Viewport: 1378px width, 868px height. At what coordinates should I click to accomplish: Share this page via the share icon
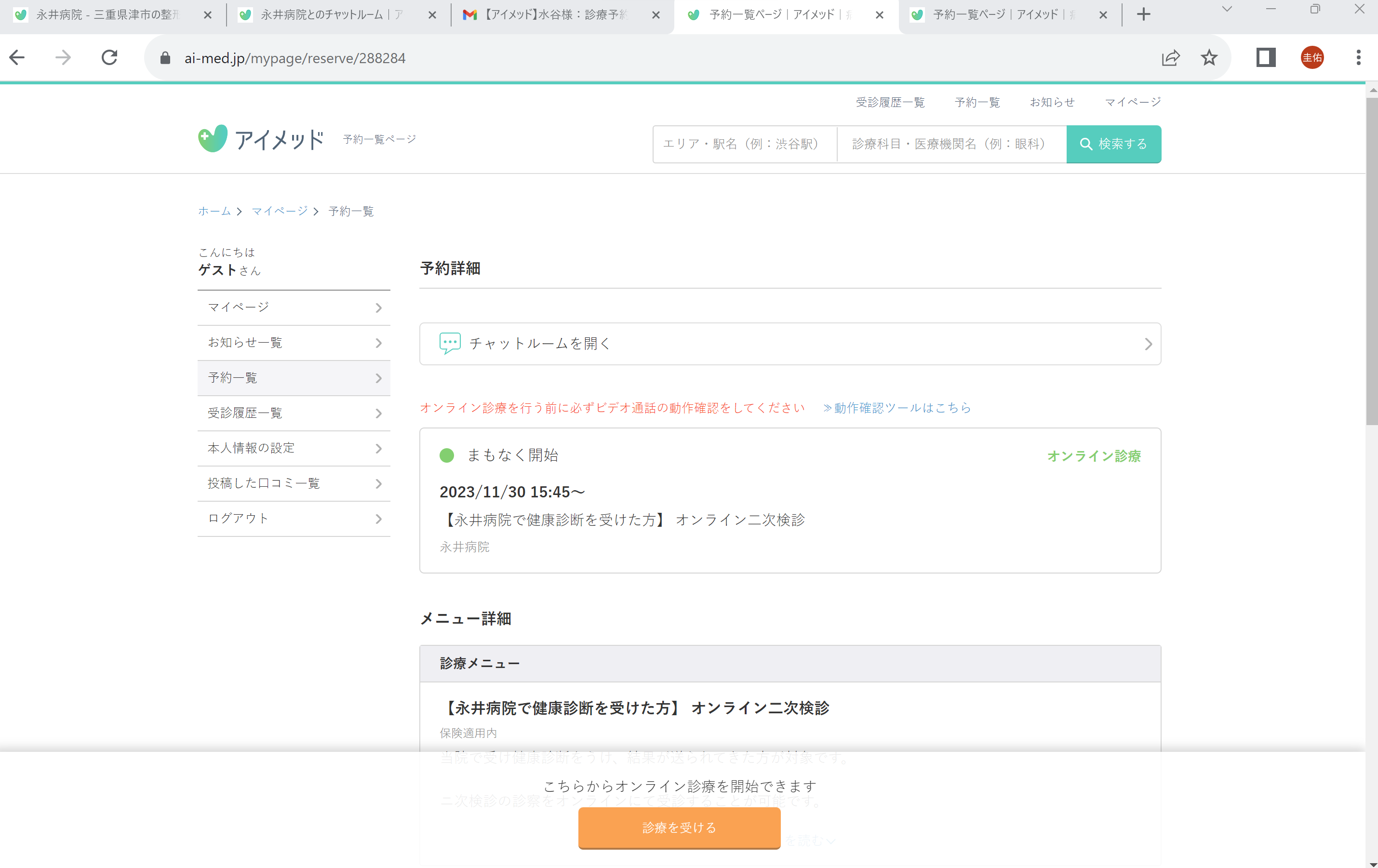click(x=1170, y=58)
